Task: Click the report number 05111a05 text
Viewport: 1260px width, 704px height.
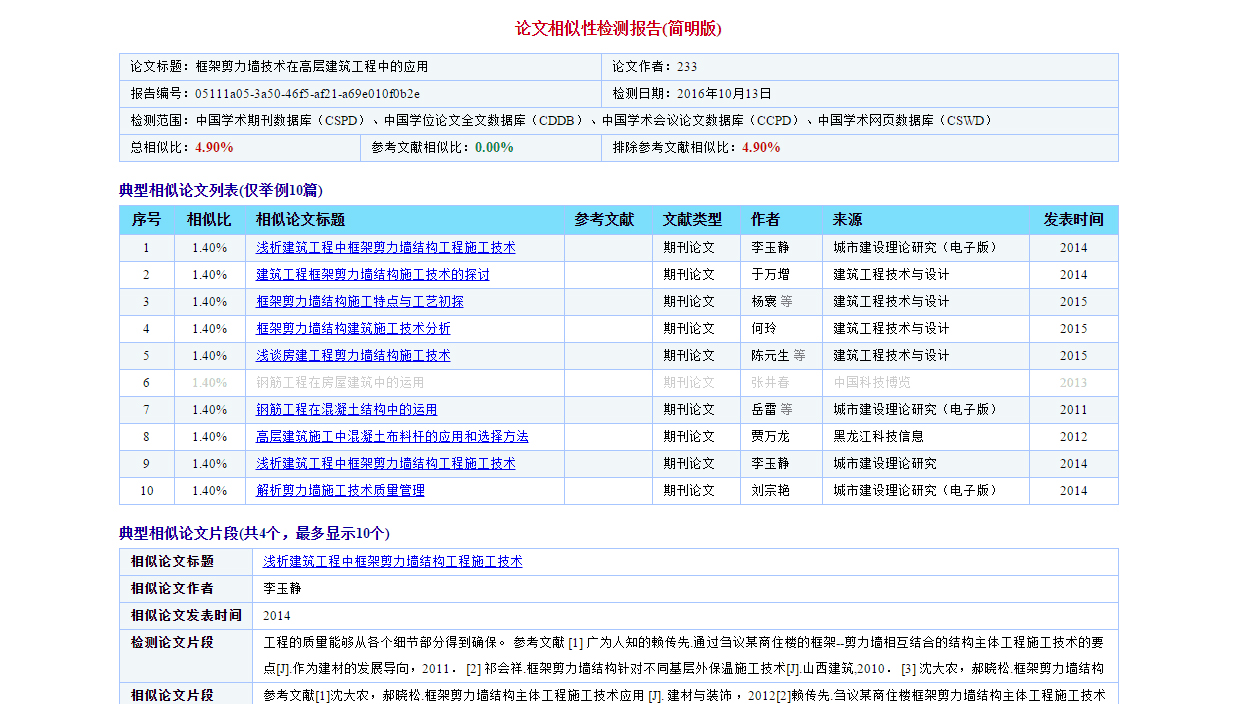Action: (x=307, y=93)
